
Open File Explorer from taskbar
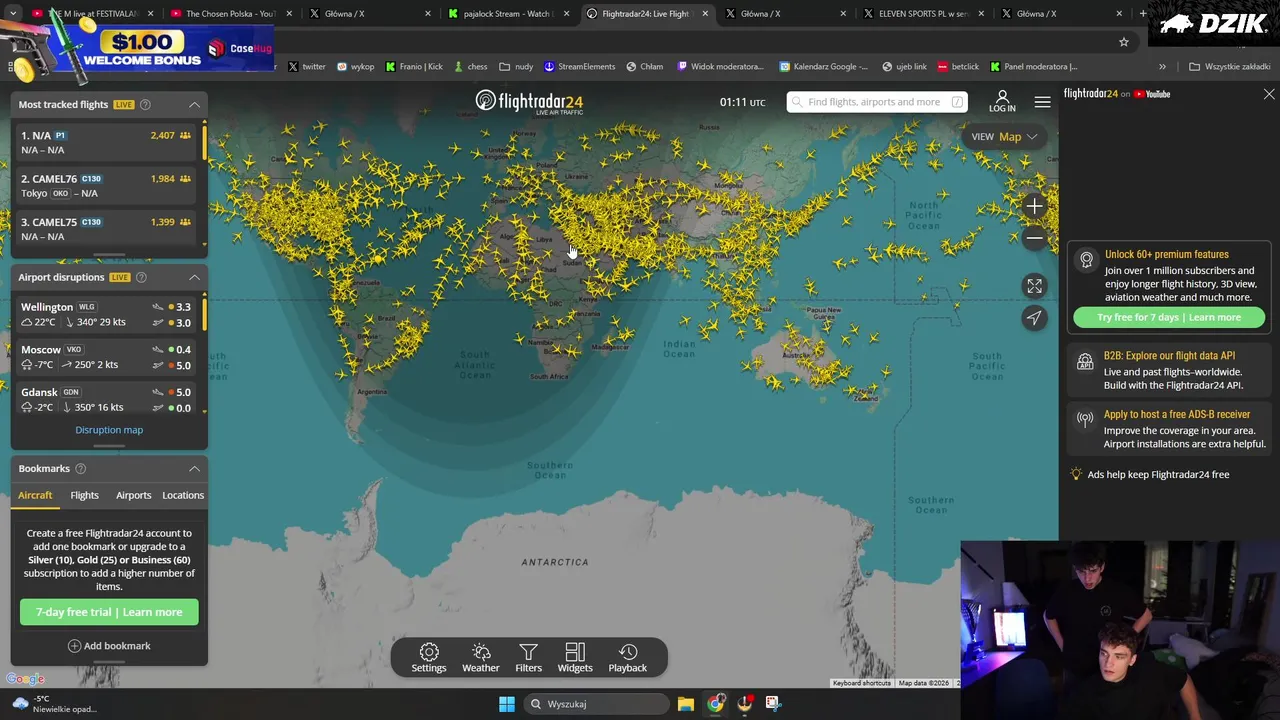click(686, 704)
